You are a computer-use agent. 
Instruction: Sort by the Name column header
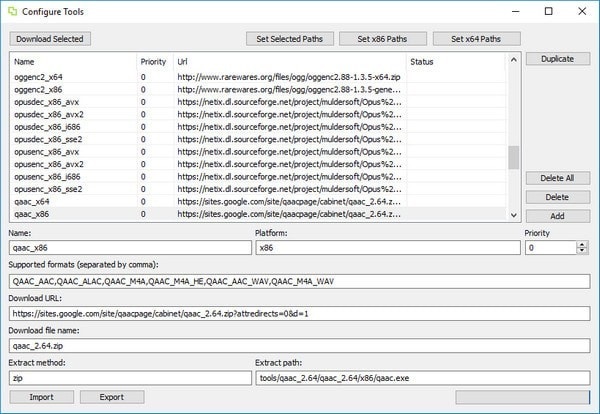(x=73, y=62)
